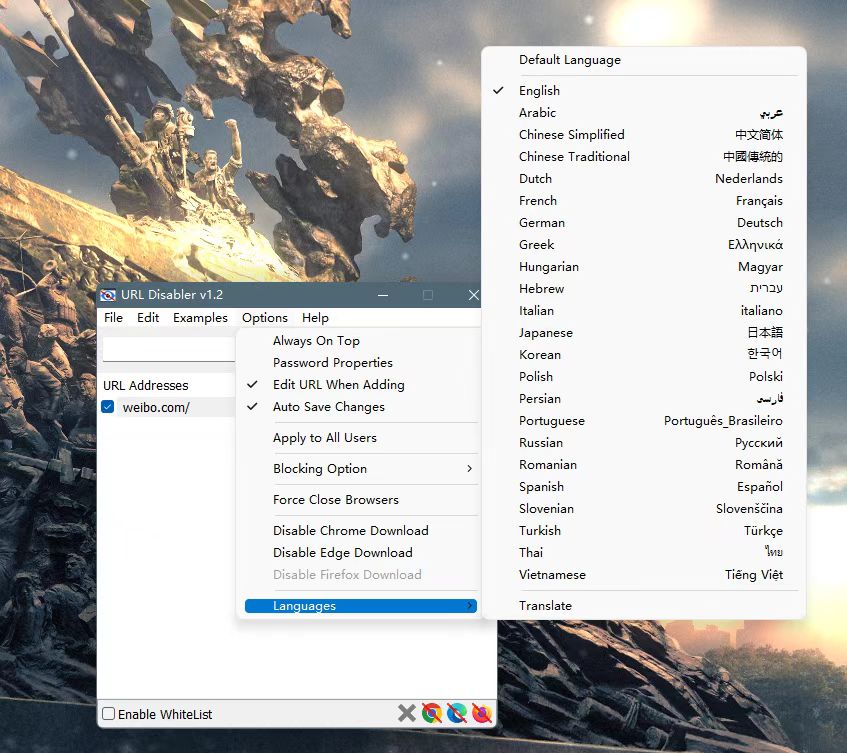Screen dimensions: 847x753
Task: Click the URL Disabler title bar app icon
Action: coord(108,295)
